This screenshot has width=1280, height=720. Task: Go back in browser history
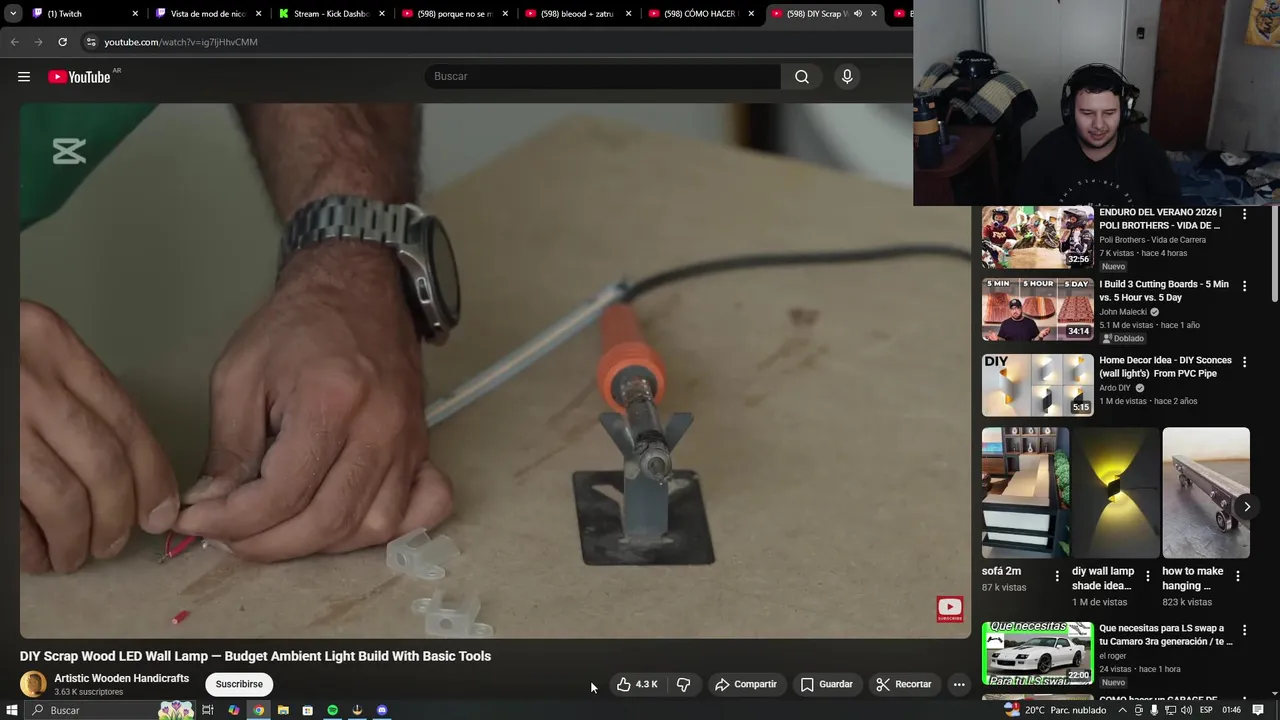[14, 42]
